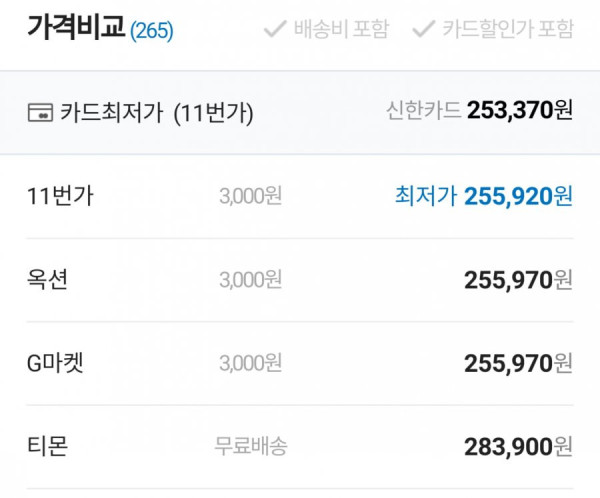This screenshot has width=600, height=498.
Task: Click the 옥션 price 255,970원
Action: coord(518,280)
